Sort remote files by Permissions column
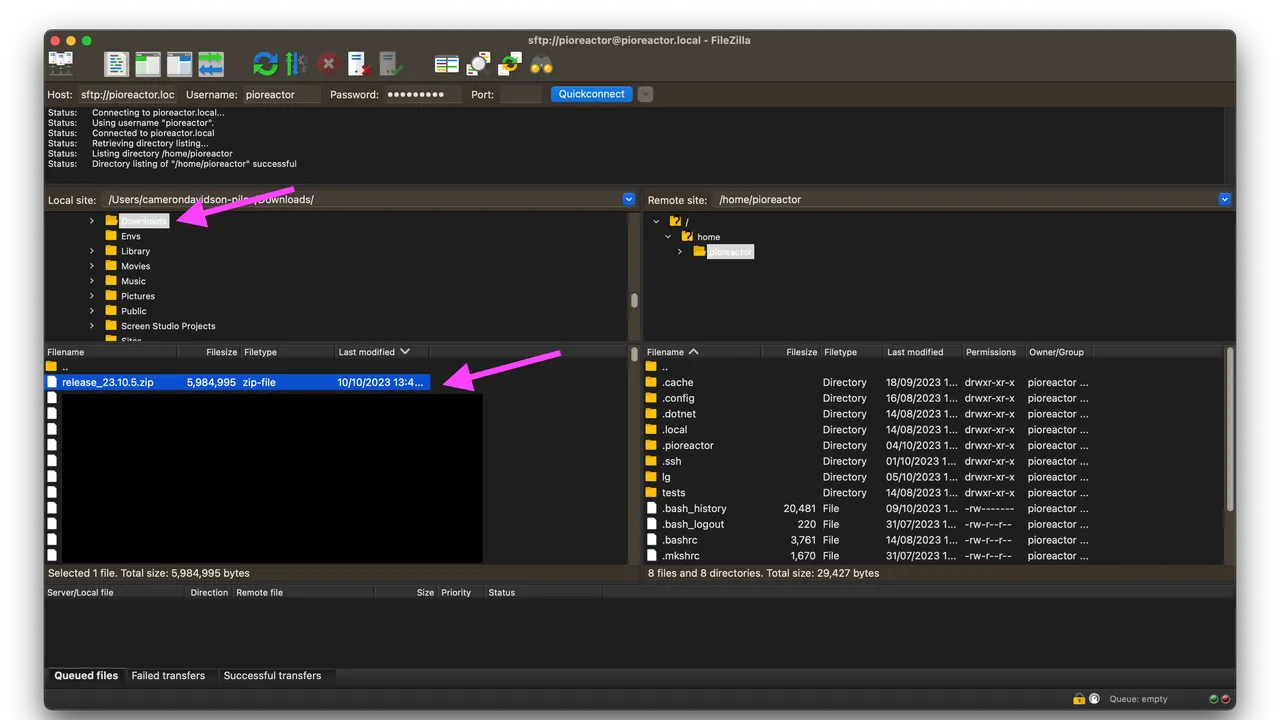The width and height of the screenshot is (1280, 720). 993,352
